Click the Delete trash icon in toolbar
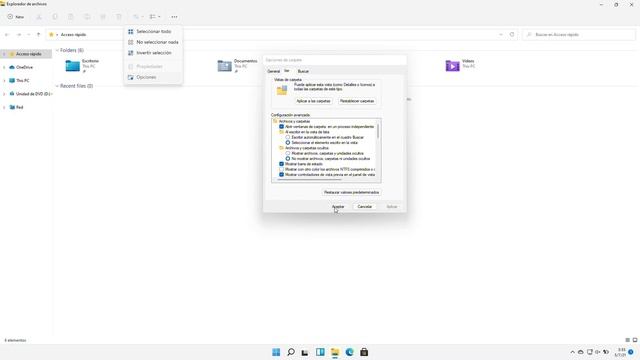The width and height of the screenshot is (640, 360). [x=119, y=17]
